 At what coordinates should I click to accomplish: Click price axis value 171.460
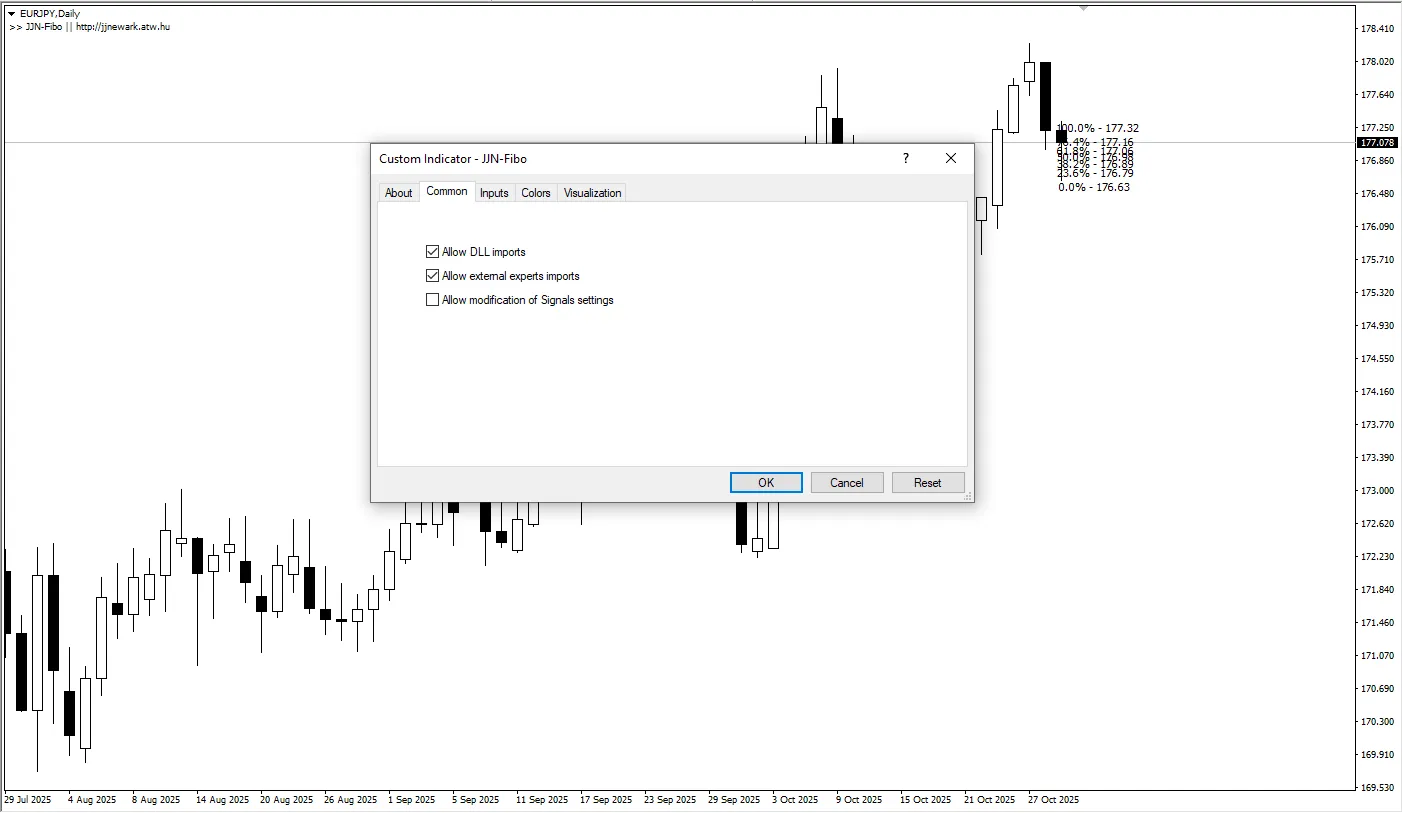pos(1378,623)
